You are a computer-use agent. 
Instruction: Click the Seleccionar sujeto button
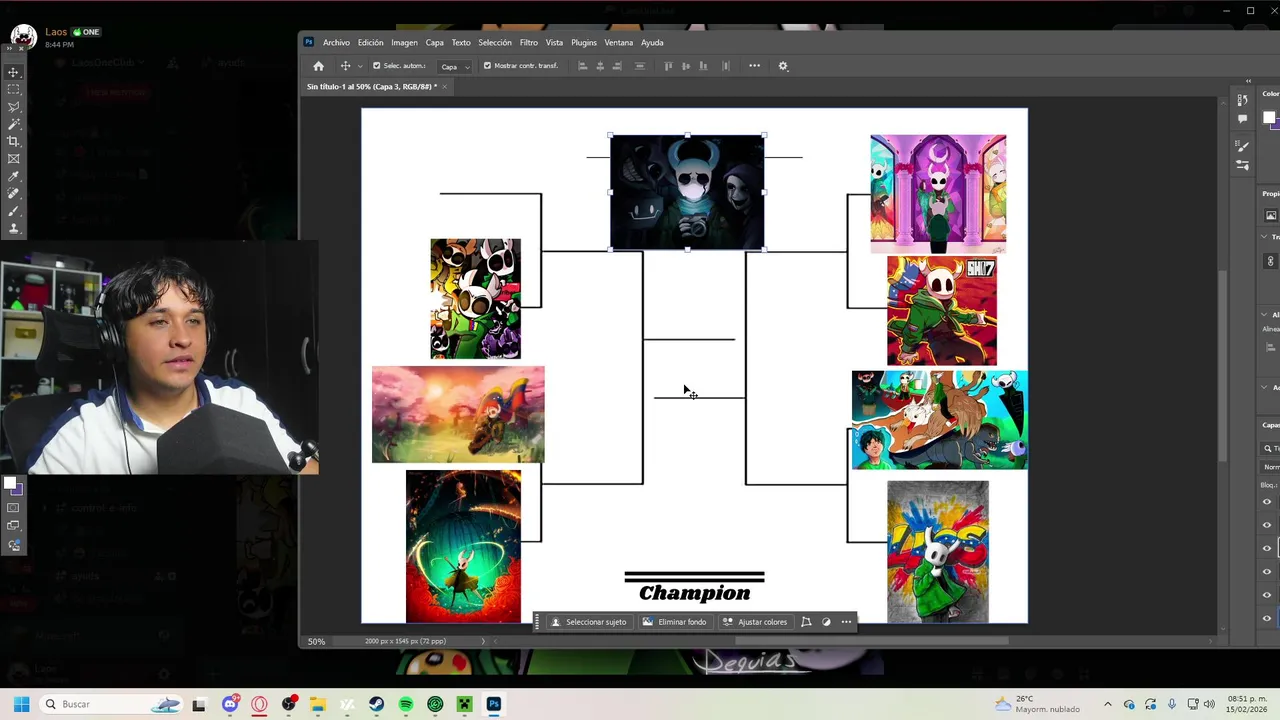pyautogui.click(x=588, y=622)
